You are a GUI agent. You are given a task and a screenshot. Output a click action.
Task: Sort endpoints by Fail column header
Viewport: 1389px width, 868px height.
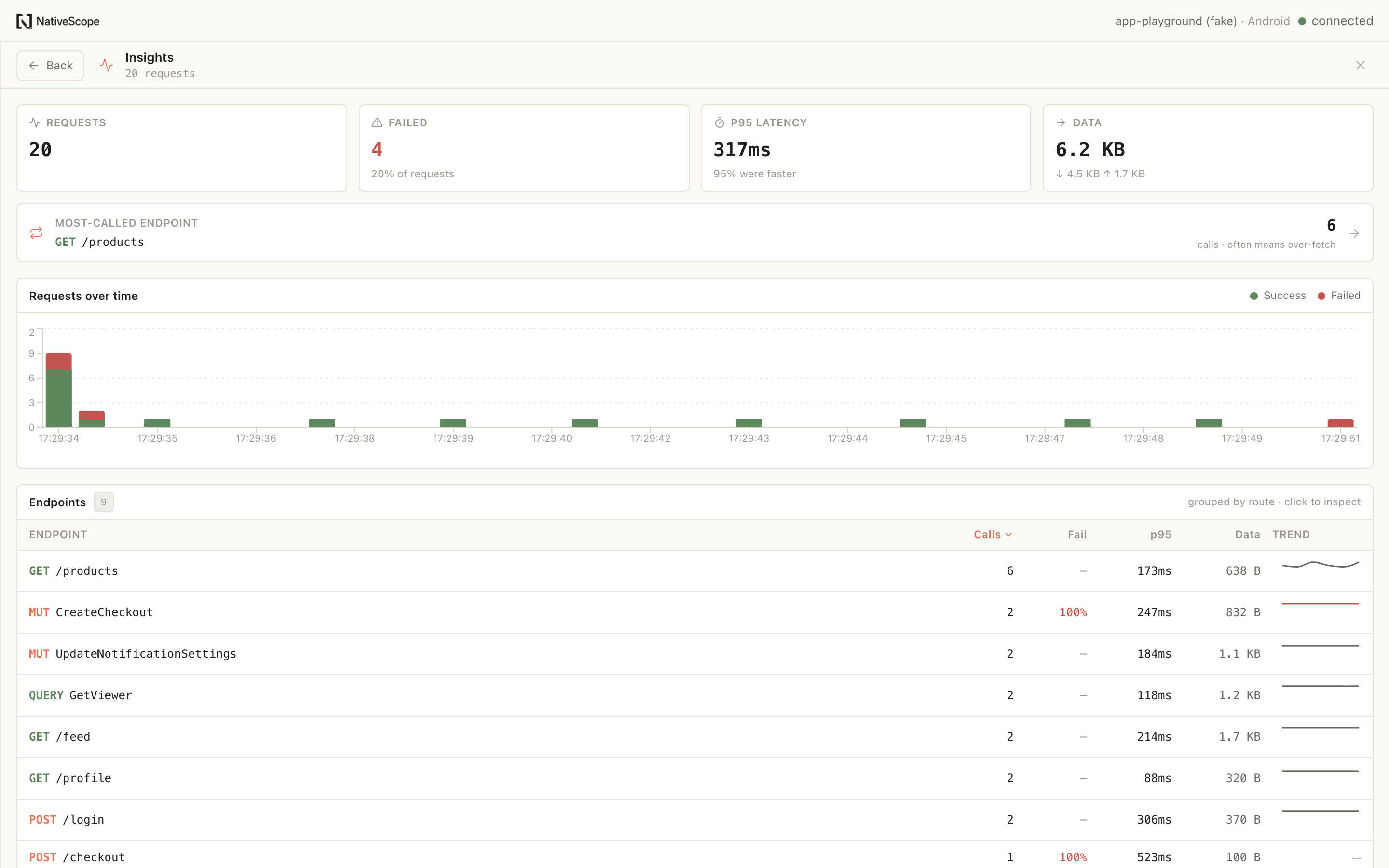click(1077, 534)
